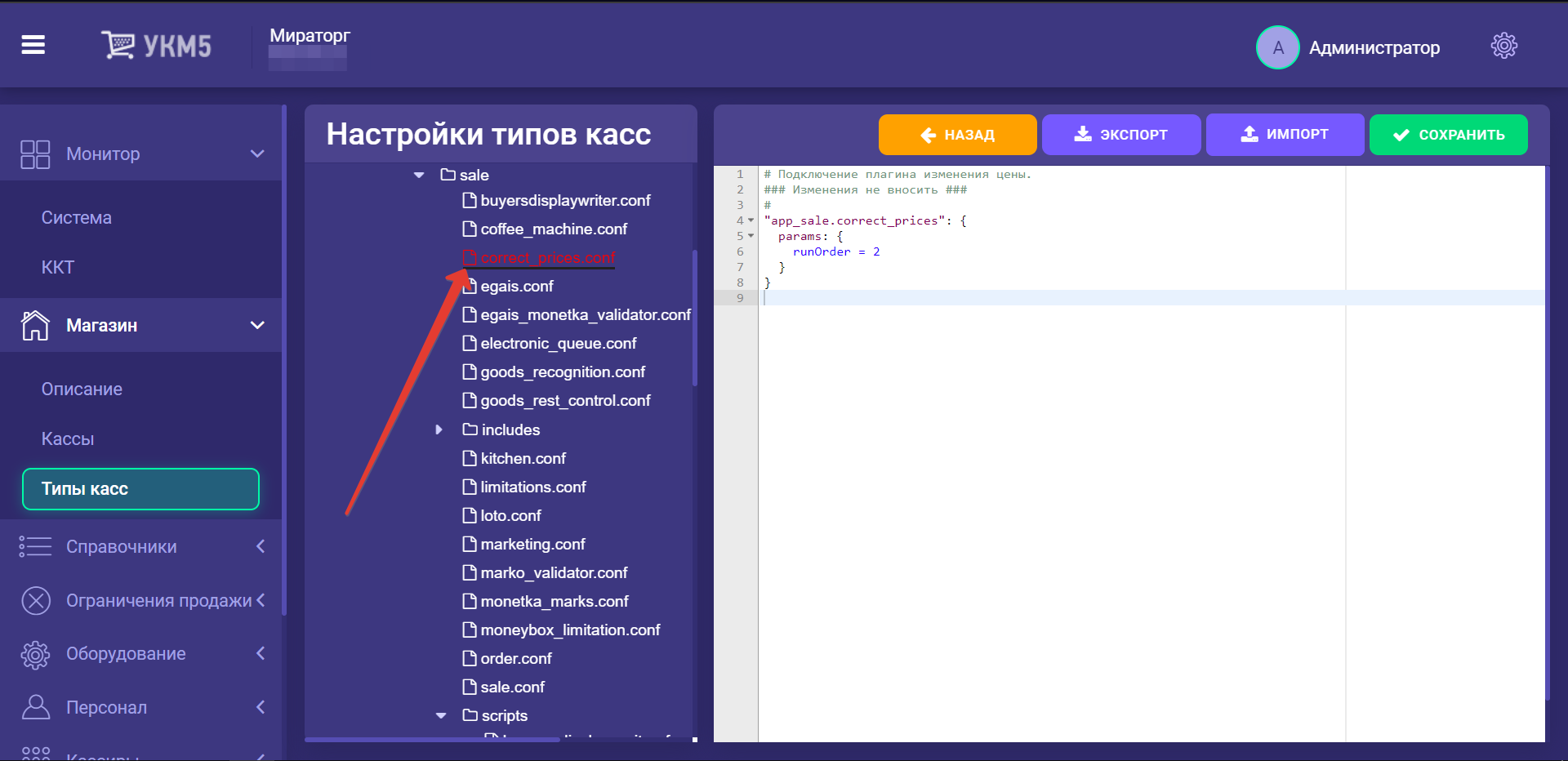The width and height of the screenshot is (1568, 761).
Task: Click the includes folder icon
Action: (x=470, y=429)
